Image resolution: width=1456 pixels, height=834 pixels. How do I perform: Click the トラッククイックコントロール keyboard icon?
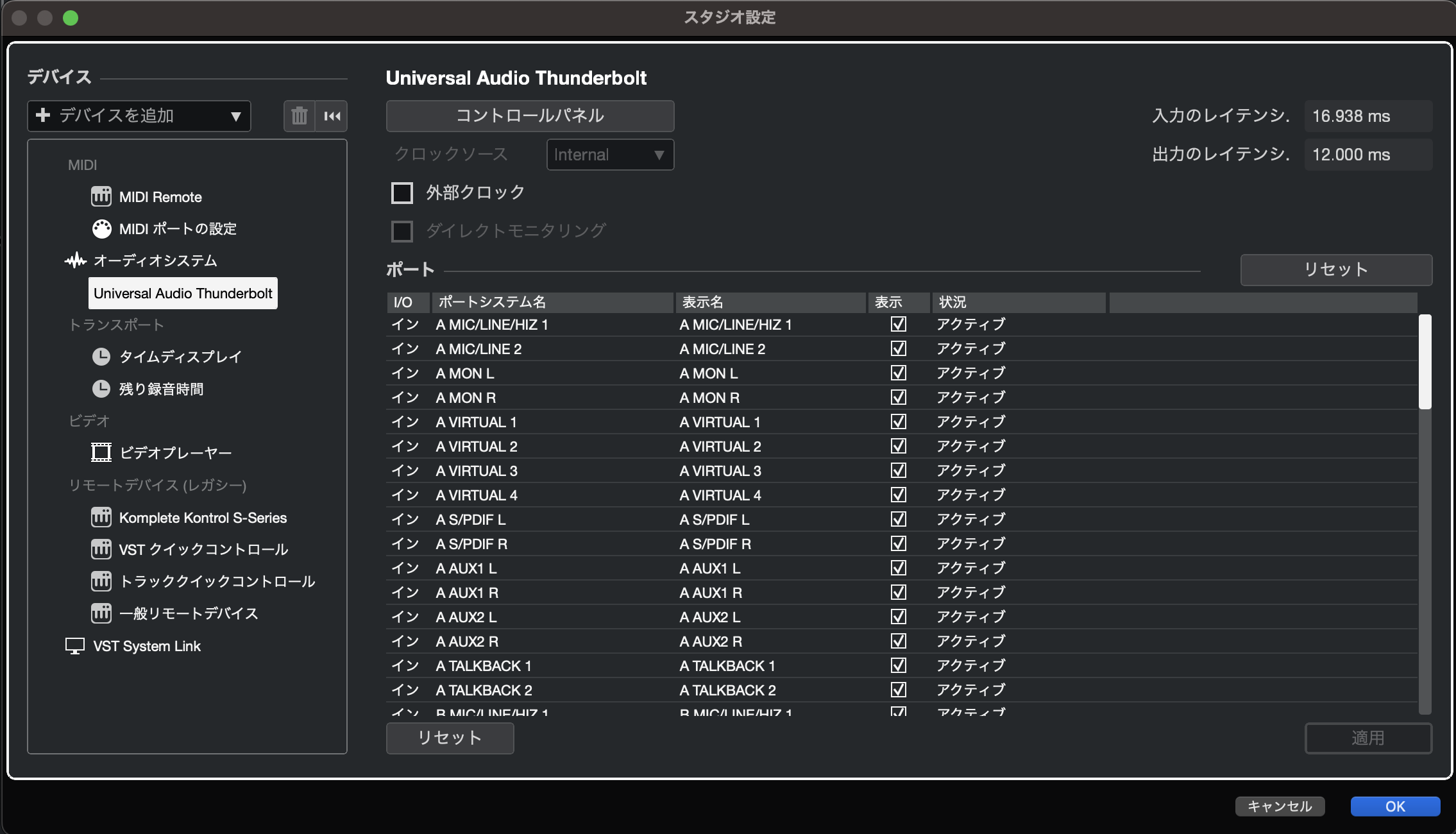tap(101, 581)
